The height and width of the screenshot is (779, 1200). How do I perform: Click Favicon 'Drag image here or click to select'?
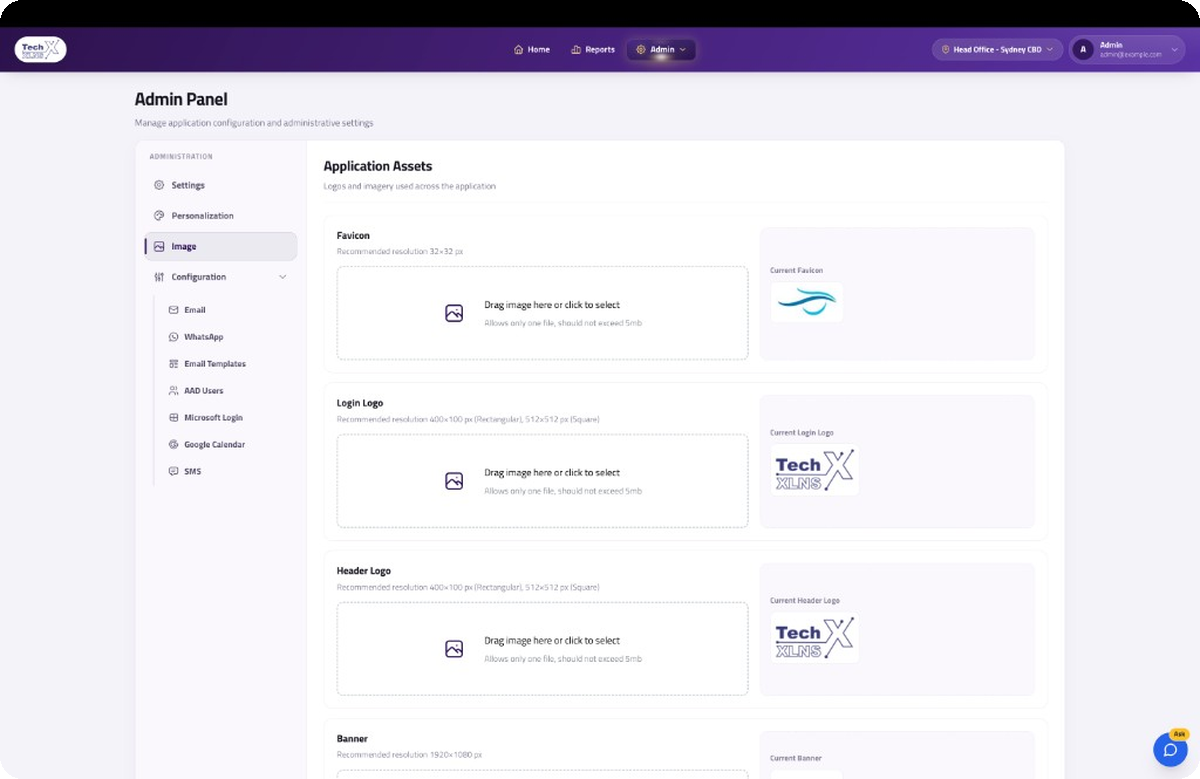[552, 305]
